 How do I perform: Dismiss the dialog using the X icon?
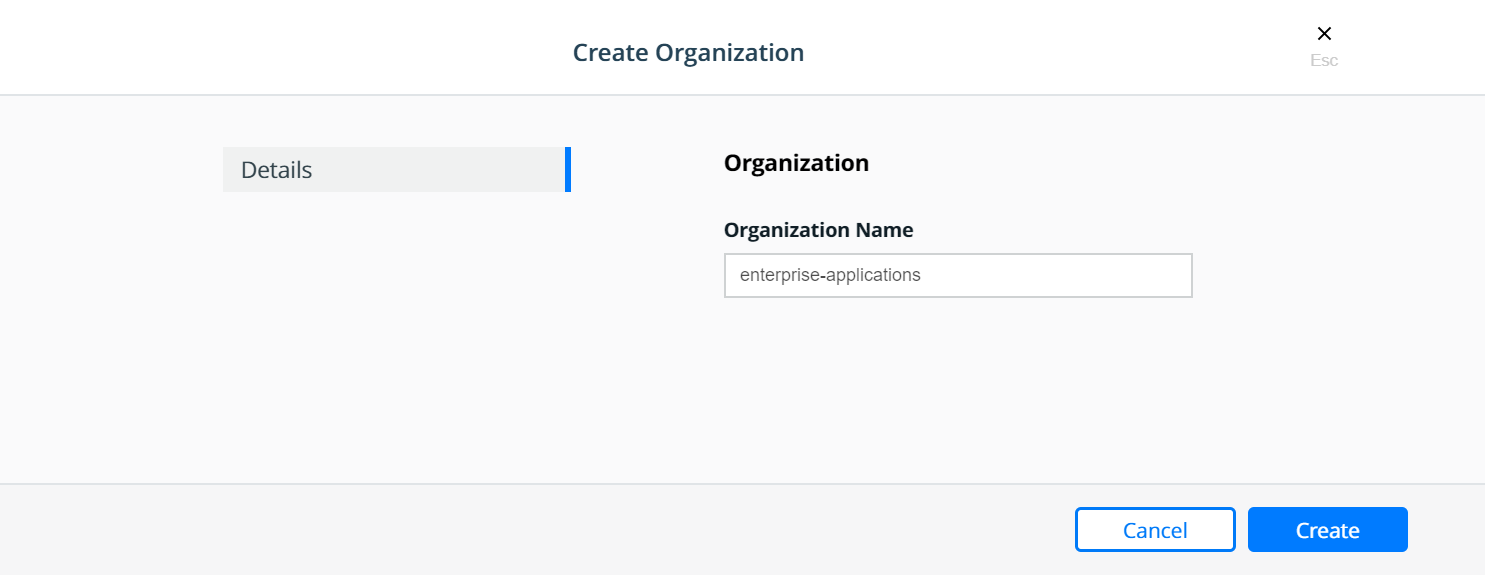[x=1324, y=34]
